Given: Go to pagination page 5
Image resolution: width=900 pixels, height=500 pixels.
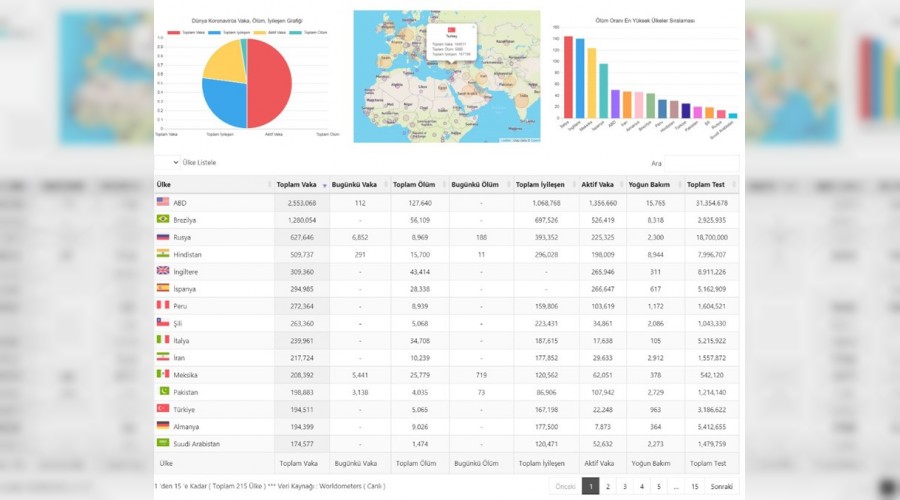Looking at the screenshot, I should (x=658, y=486).
